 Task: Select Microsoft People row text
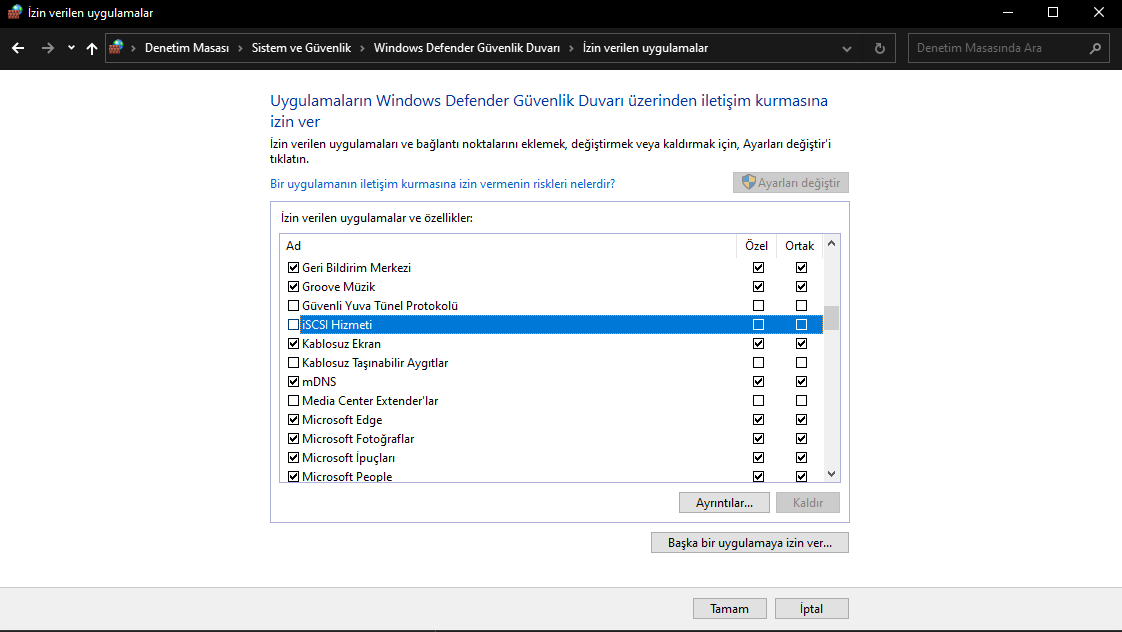(x=347, y=477)
